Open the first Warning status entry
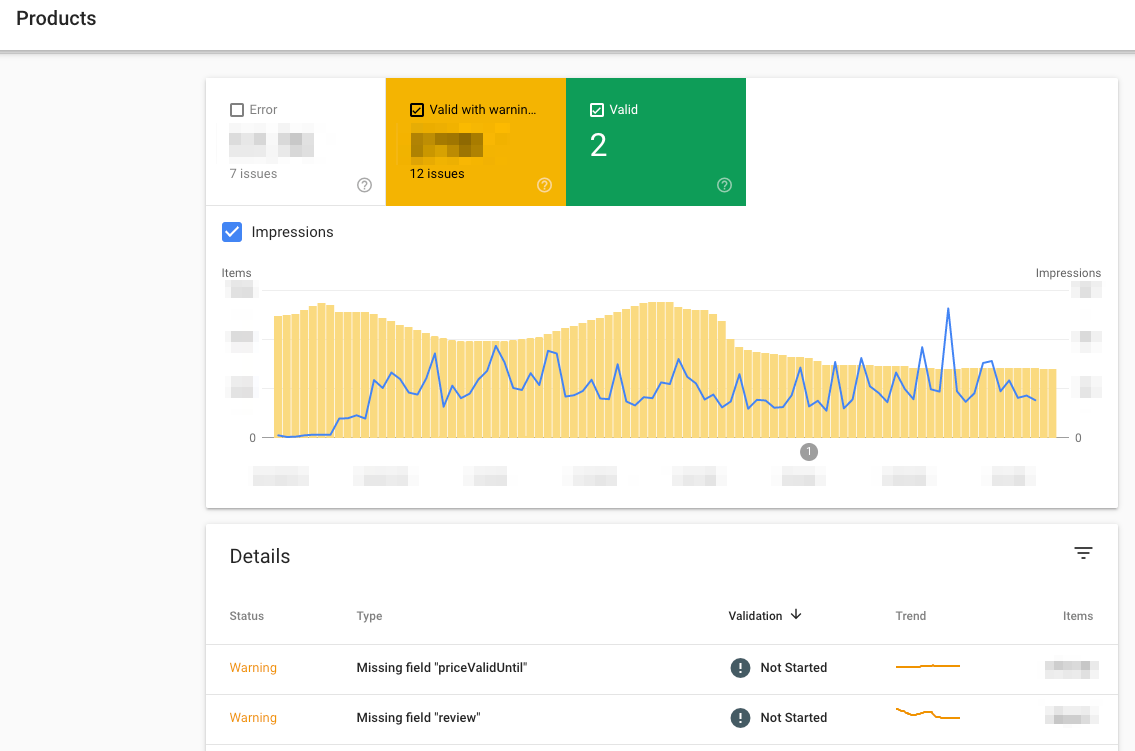The width and height of the screenshot is (1135, 751). 253,667
